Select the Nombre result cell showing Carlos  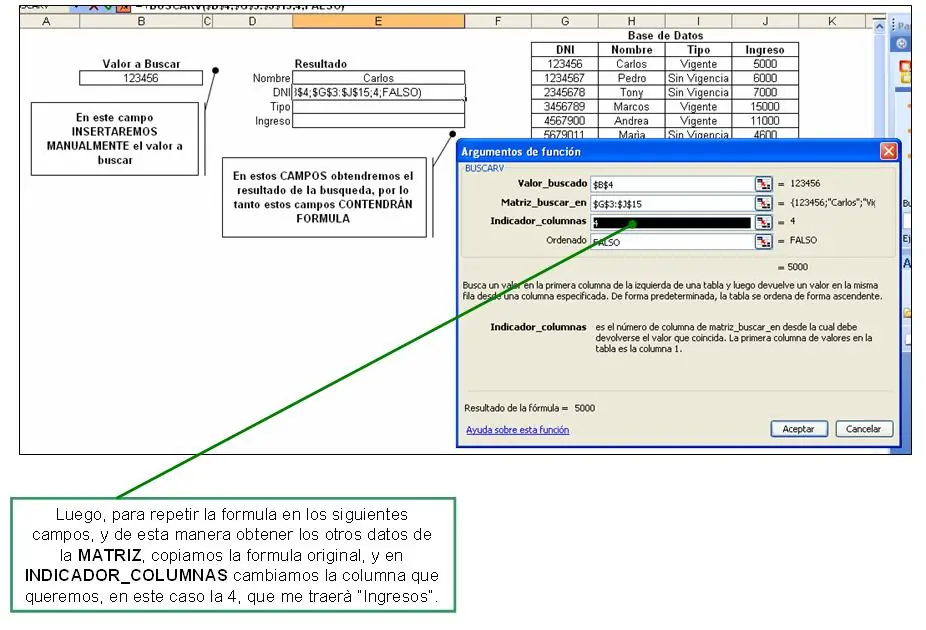(378, 78)
